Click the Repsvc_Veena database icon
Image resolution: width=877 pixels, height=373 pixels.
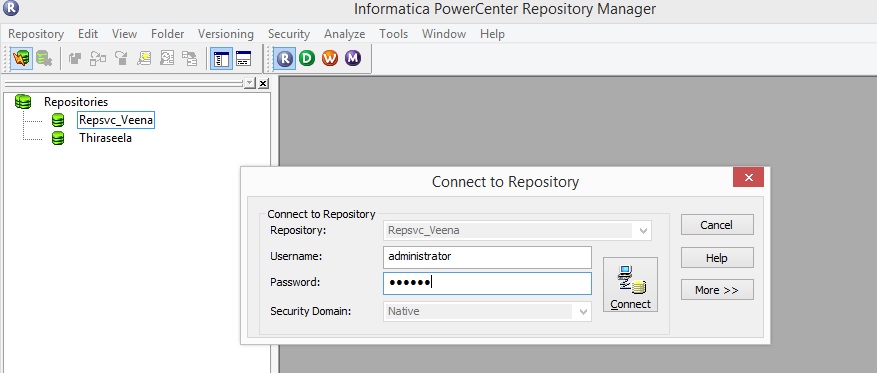pyautogui.click(x=58, y=120)
